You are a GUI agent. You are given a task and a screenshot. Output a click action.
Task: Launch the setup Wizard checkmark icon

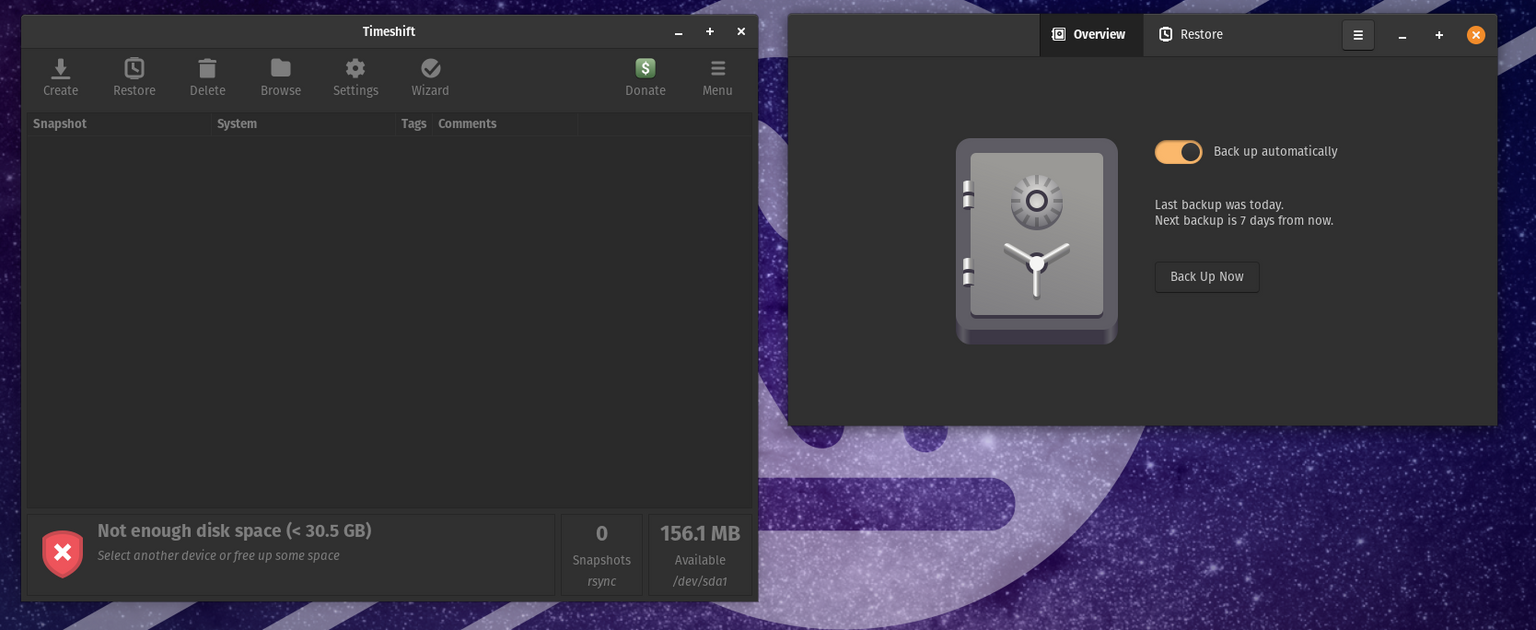430,69
